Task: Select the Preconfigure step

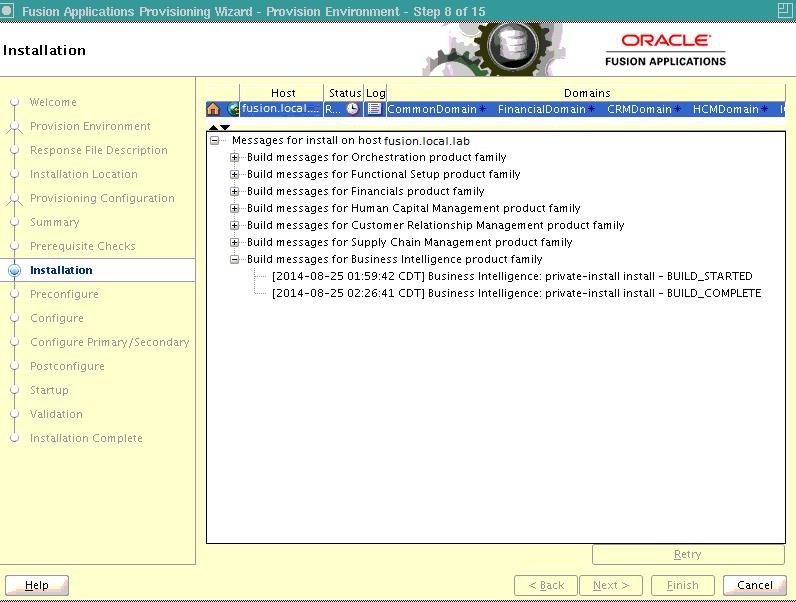Action: click(x=64, y=294)
